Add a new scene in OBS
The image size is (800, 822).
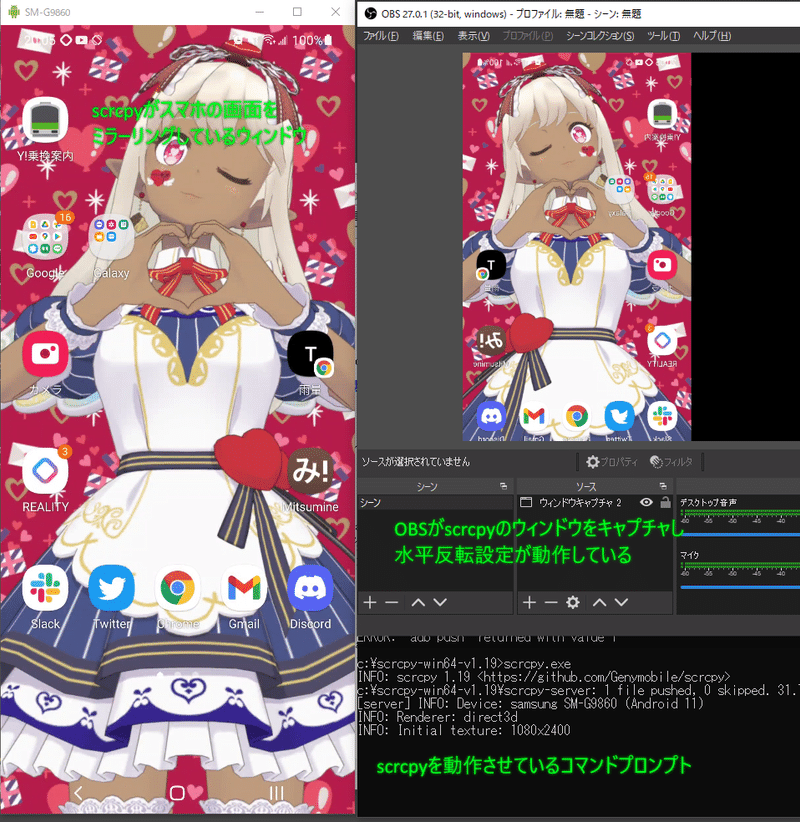(370, 602)
